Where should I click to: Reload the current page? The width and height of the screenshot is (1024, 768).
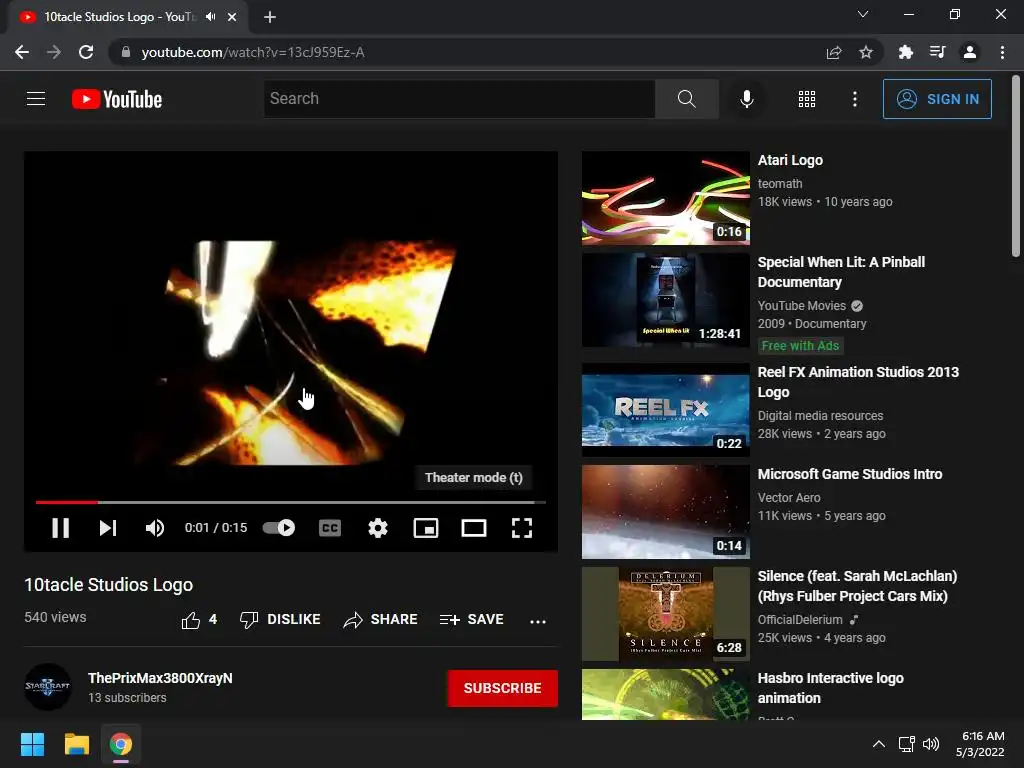pyautogui.click(x=86, y=52)
